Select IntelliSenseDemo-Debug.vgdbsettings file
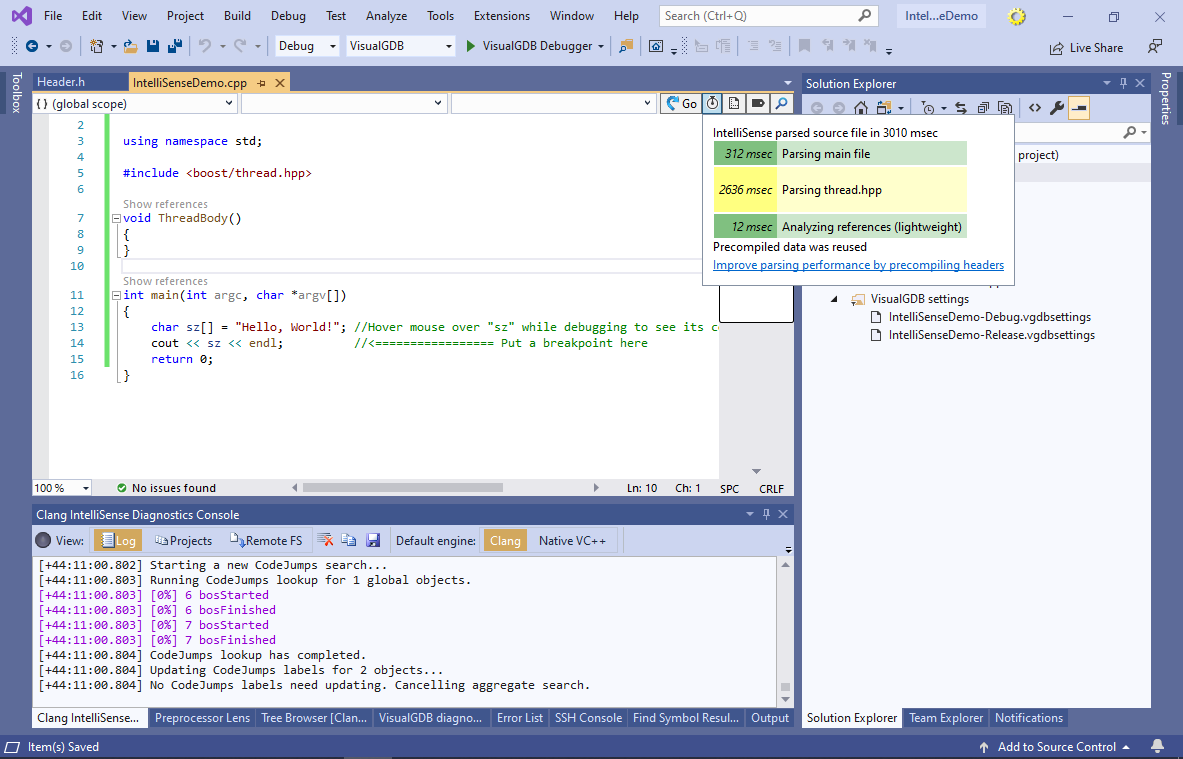Image resolution: width=1183 pixels, height=759 pixels. [989, 317]
